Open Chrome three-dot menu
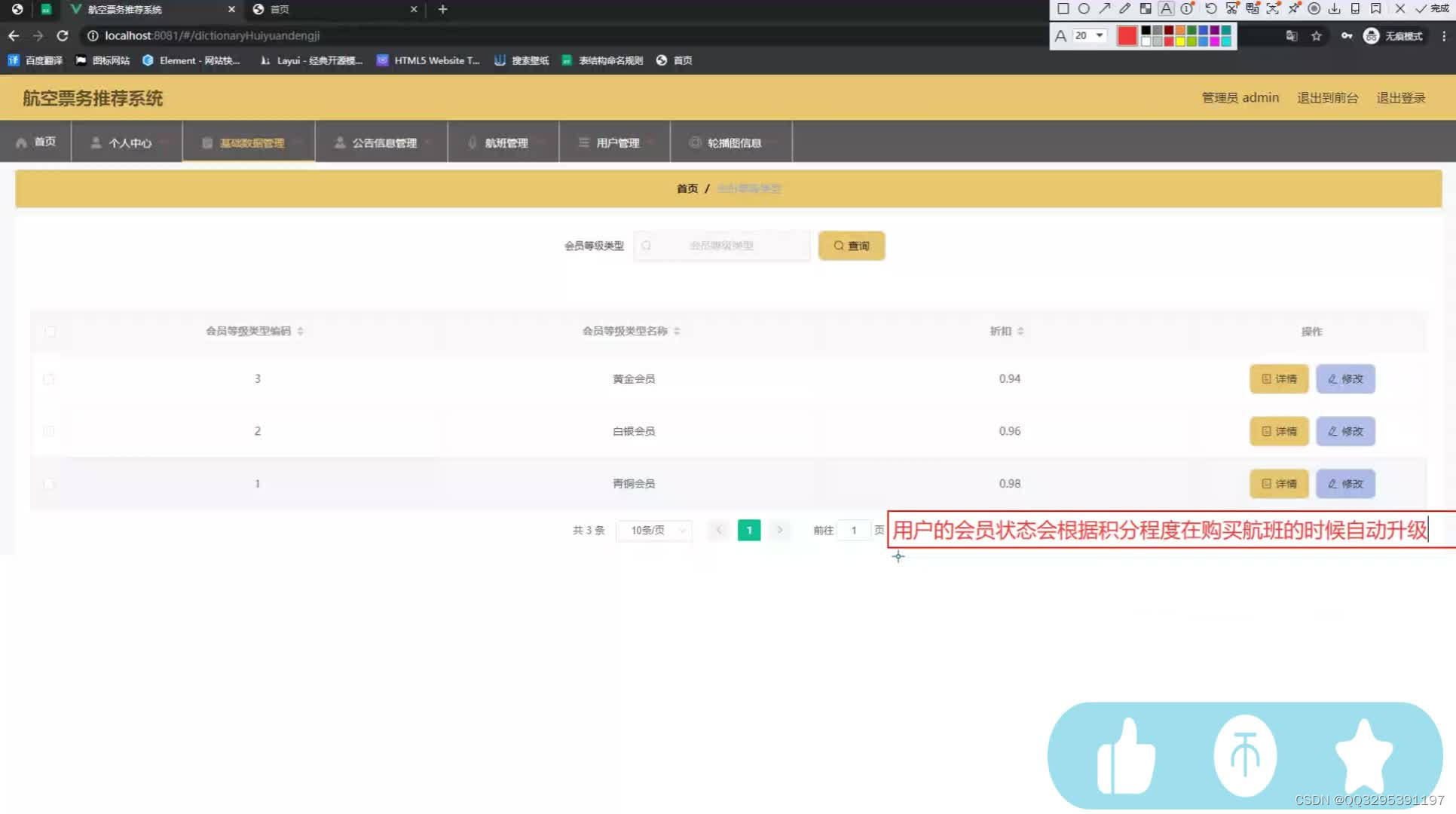This screenshot has height=814, width=1456. 1444,36
